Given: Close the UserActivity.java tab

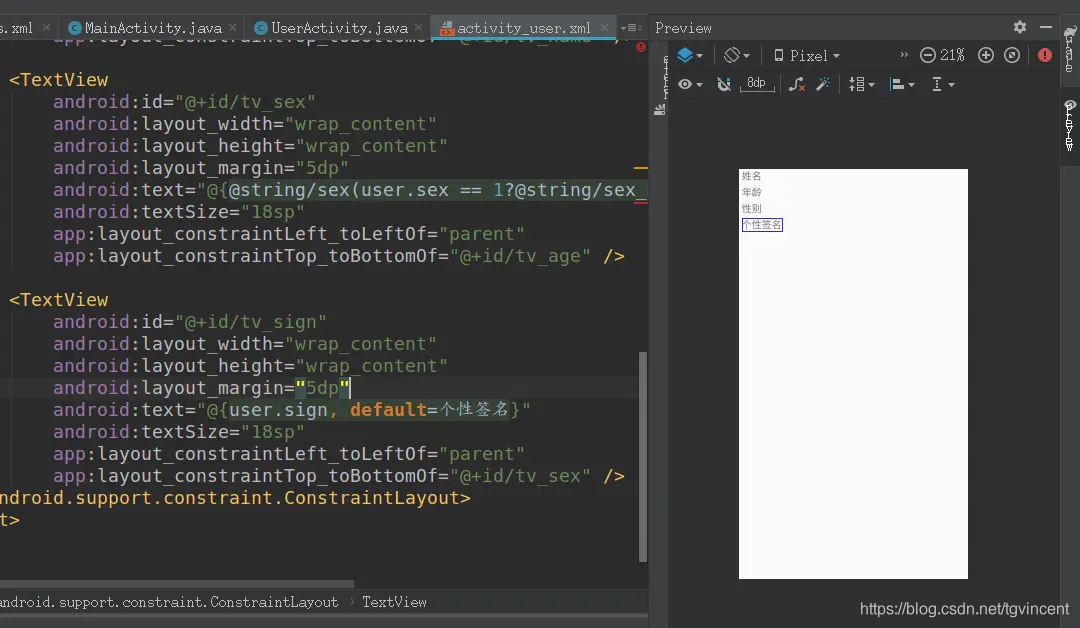Looking at the screenshot, I should click(418, 28).
